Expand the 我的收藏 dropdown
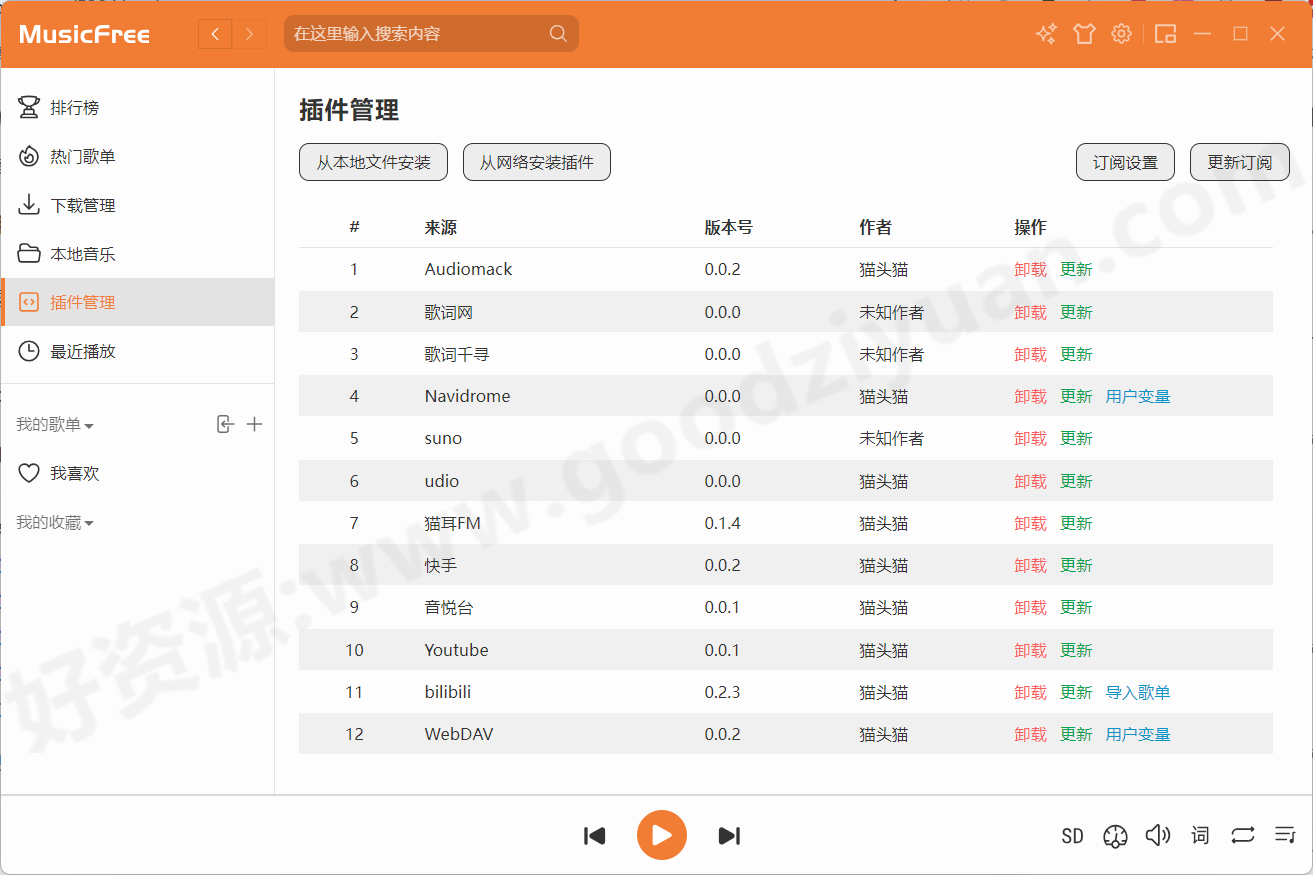Screen dimensions: 1313x875 tap(55, 522)
